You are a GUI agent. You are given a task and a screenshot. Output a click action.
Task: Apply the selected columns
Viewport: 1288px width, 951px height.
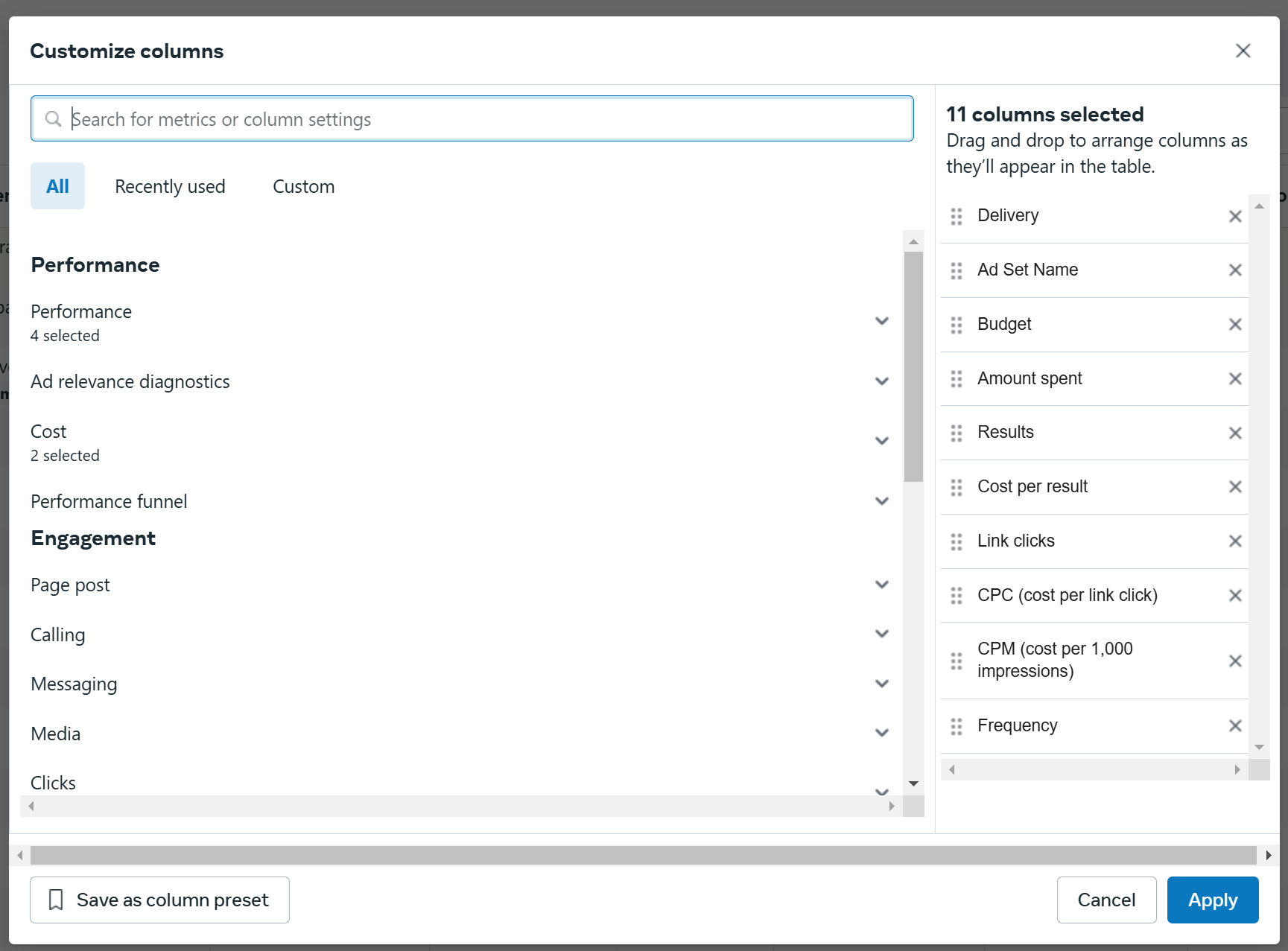[1213, 900]
